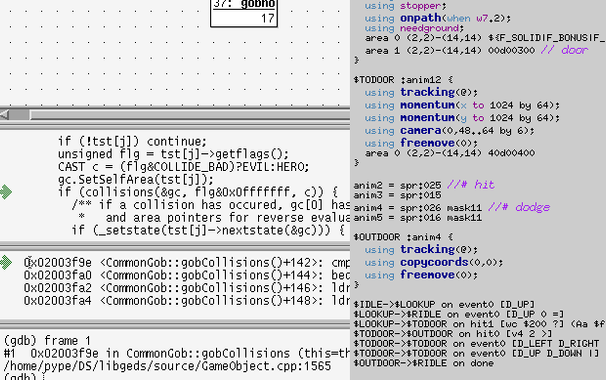Click the 'if (collisions(&gc, flg&0xfffffff, c))' line

tap(198, 192)
